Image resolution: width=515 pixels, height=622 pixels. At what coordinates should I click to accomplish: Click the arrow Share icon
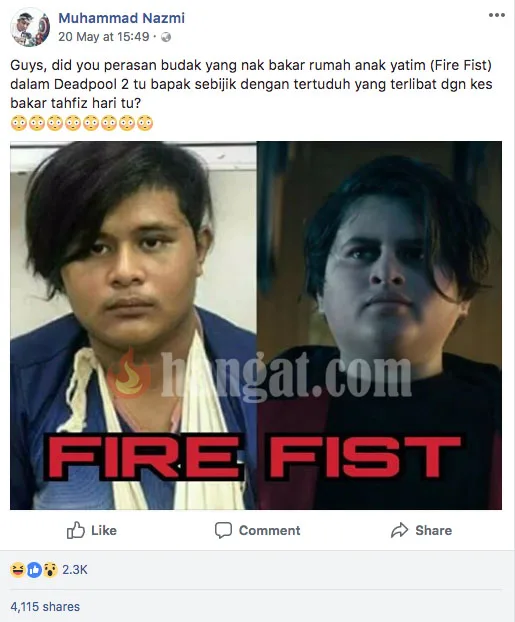pyautogui.click(x=400, y=530)
